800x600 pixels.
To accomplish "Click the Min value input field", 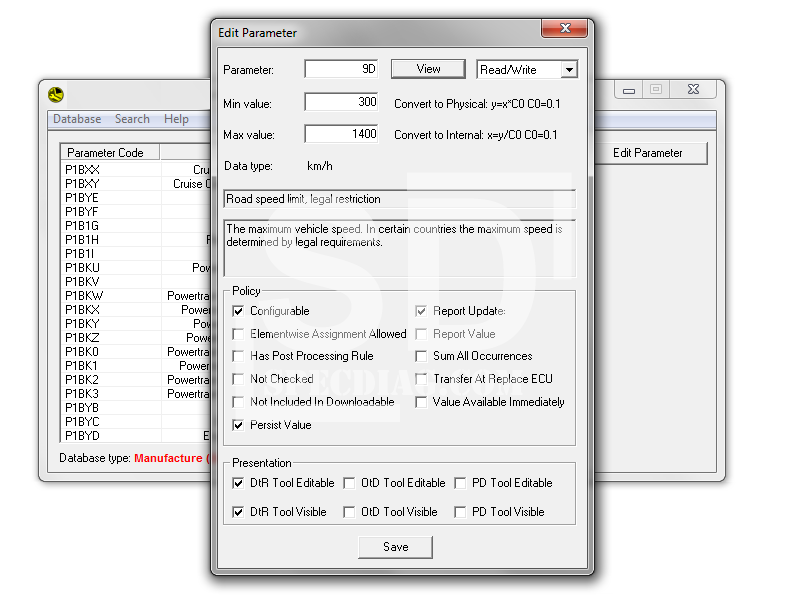I will pos(341,102).
